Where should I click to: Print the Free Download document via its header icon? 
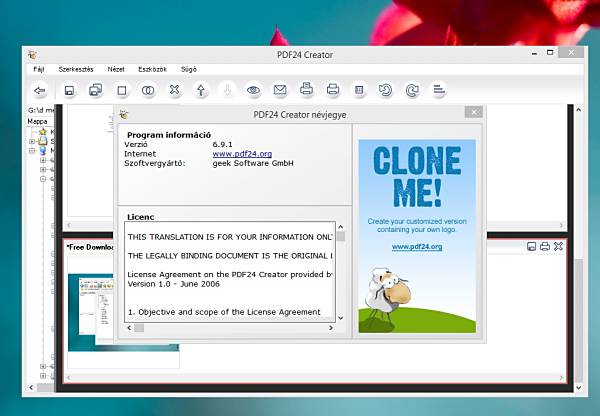[x=545, y=246]
